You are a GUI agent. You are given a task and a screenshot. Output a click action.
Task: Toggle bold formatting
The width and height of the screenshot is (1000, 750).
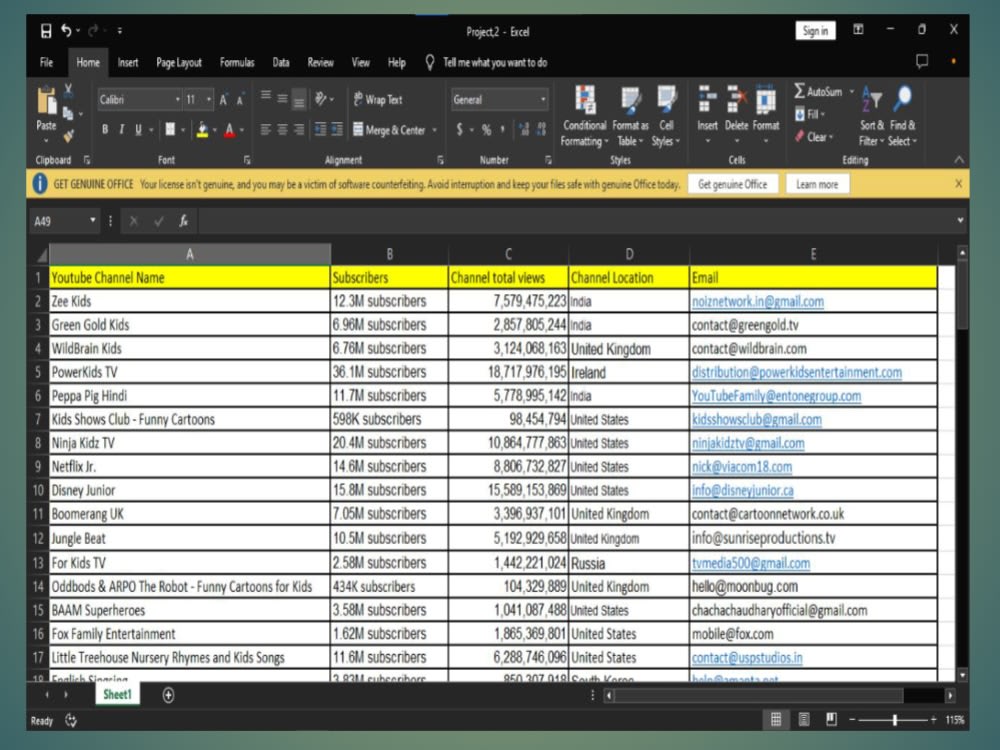pos(105,129)
